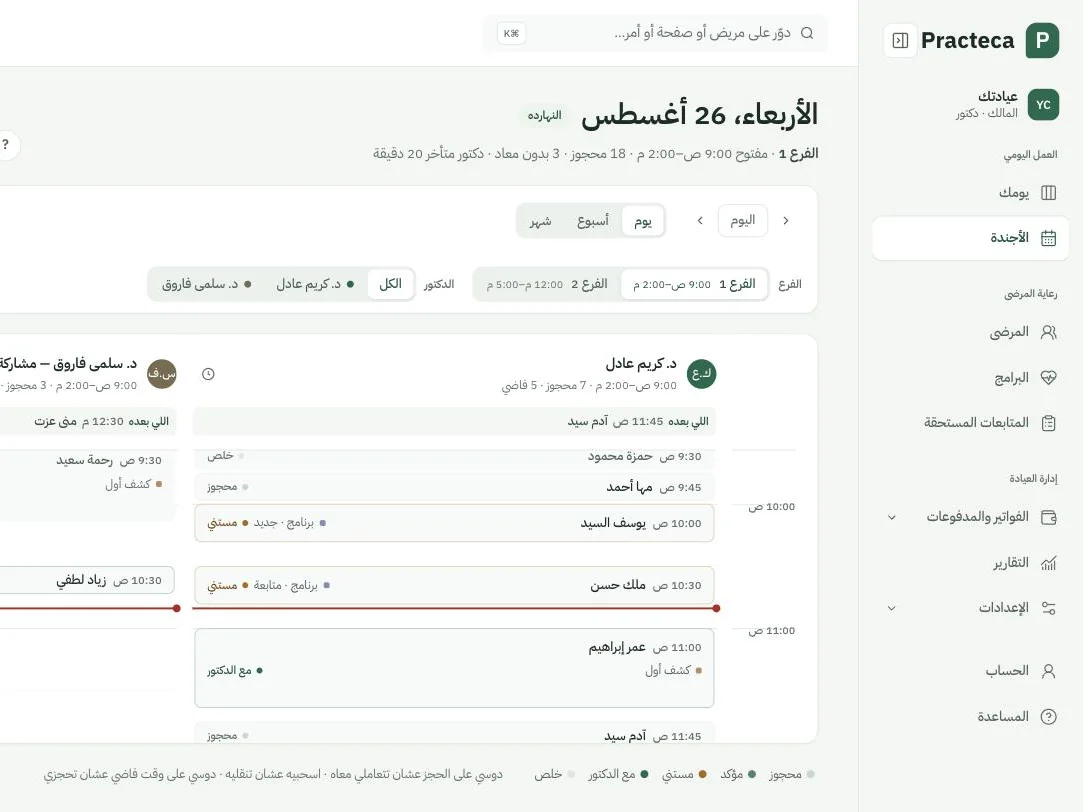The width and height of the screenshot is (1083, 812).
Task: Open يوسف السيد 10:00 appointment
Action: pos(454,523)
